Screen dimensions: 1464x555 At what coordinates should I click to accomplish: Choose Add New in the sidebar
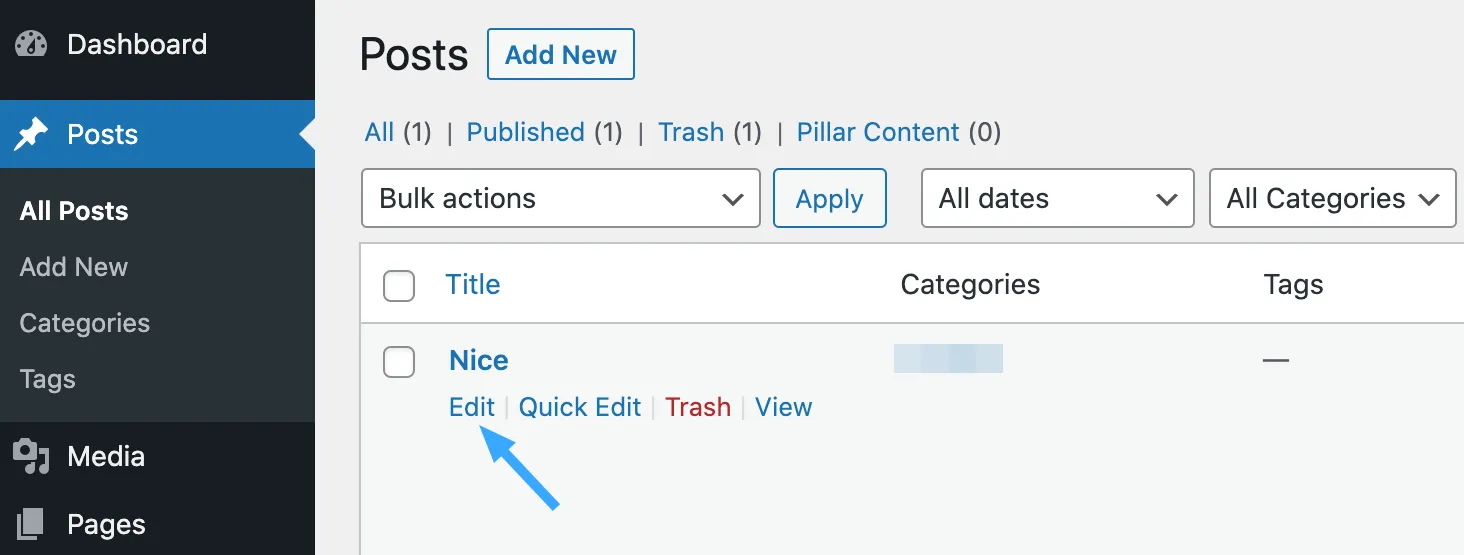[x=74, y=267]
